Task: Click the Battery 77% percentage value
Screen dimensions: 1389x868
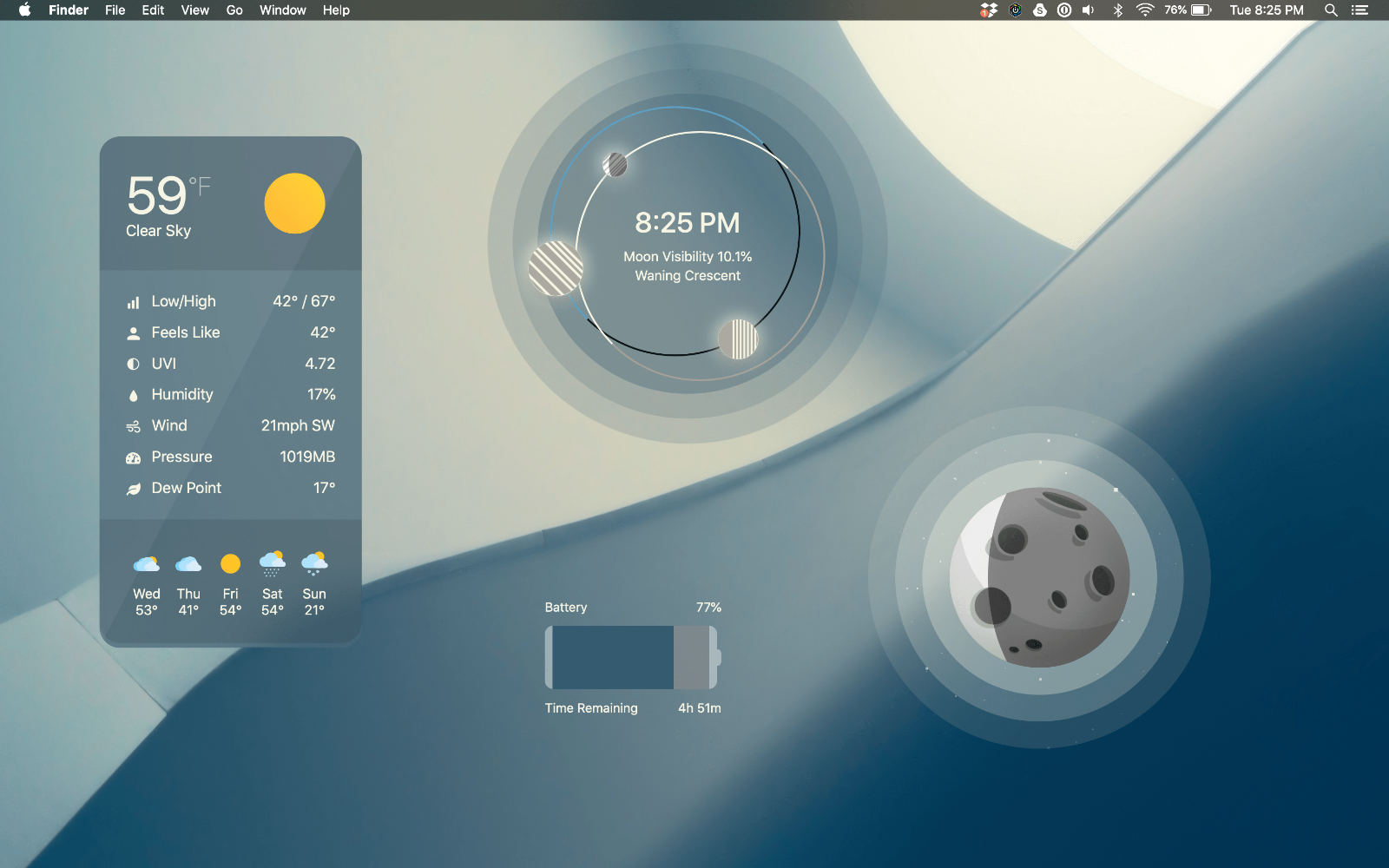Action: pyautogui.click(x=708, y=608)
